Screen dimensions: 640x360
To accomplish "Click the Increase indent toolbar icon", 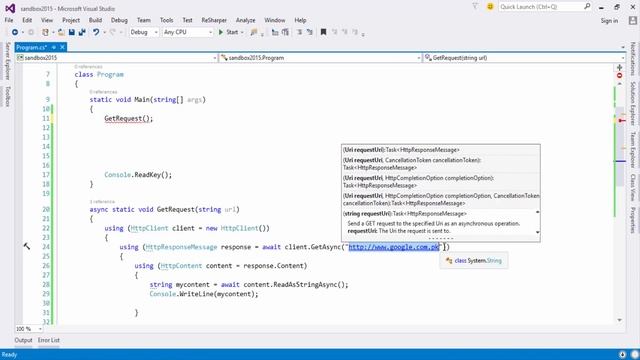I will (x=285, y=32).
